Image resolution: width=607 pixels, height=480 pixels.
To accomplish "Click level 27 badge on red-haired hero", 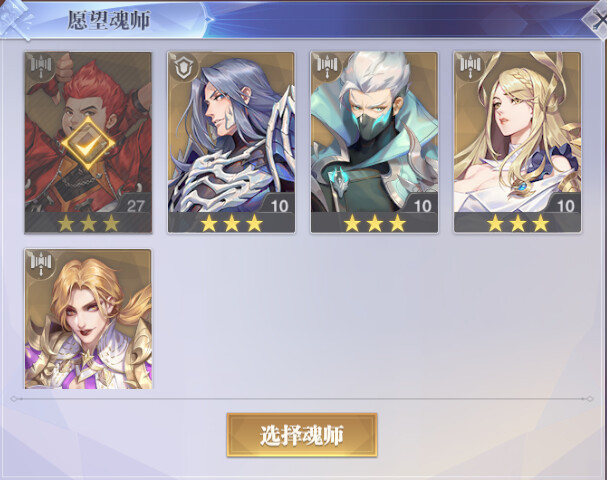I will coord(135,206).
